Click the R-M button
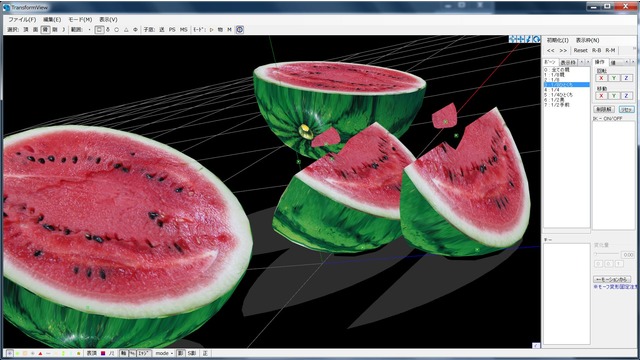The width and height of the screenshot is (640, 360). (x=610, y=50)
